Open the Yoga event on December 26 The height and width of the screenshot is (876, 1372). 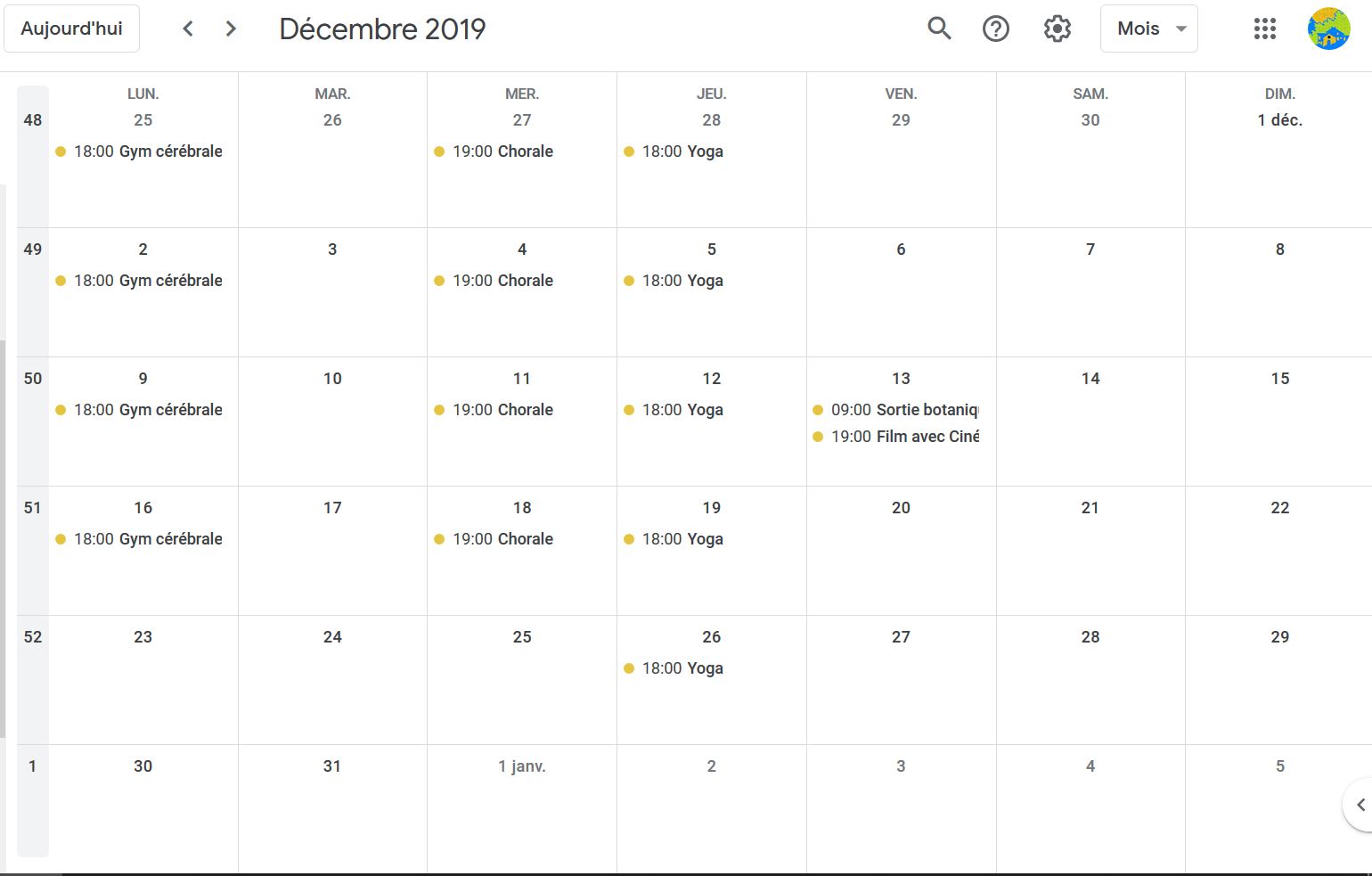tap(682, 668)
